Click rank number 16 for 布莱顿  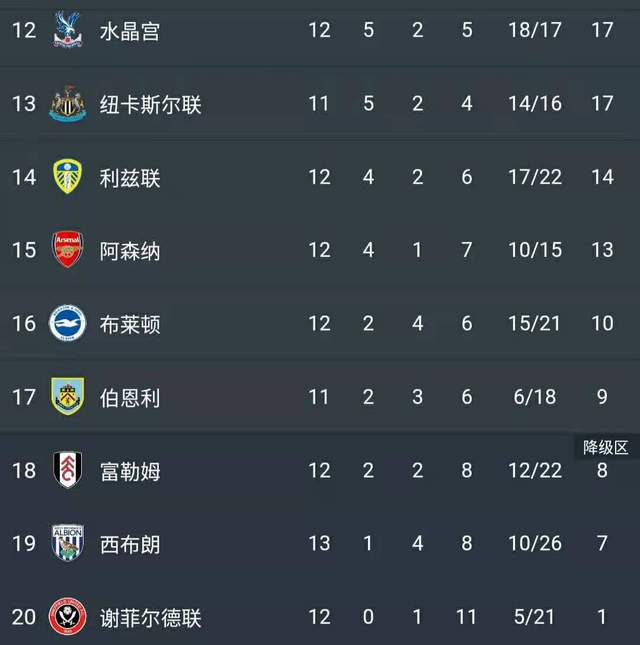pos(24,323)
